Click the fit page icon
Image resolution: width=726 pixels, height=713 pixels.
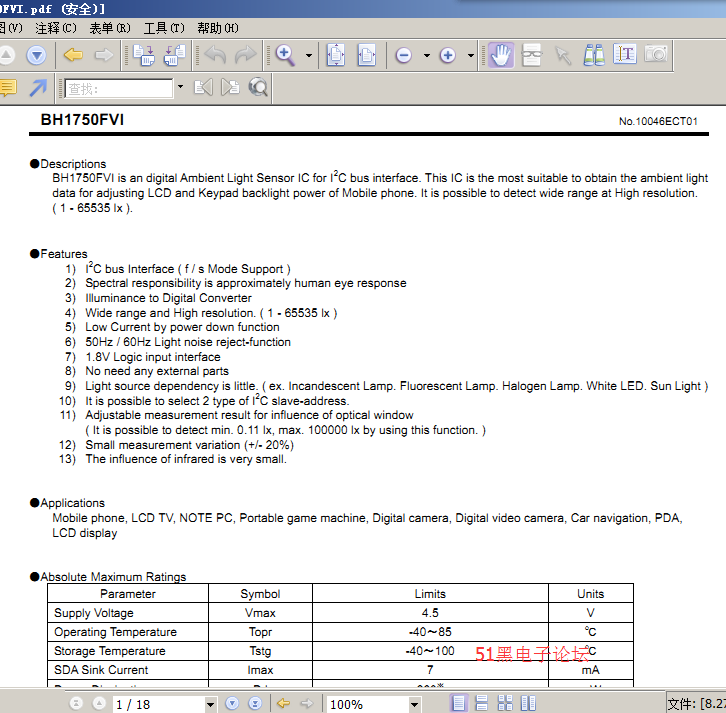click(336, 55)
